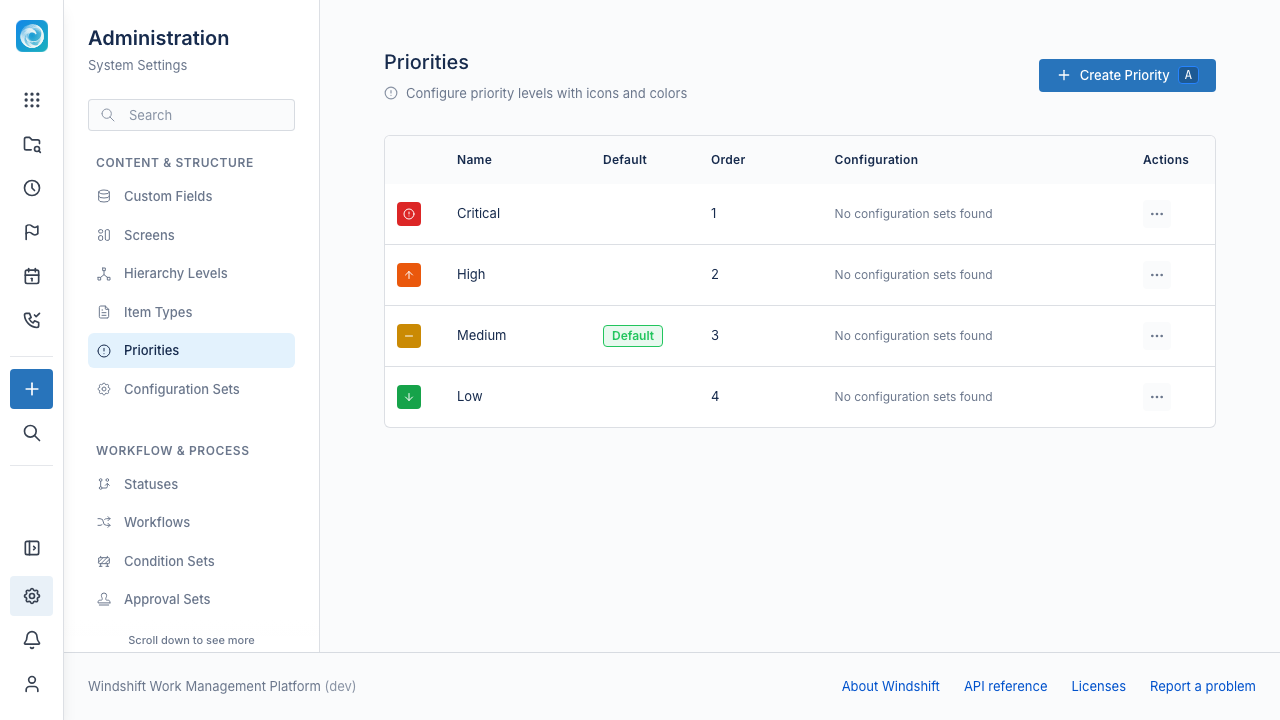
Task: Click the magnifier search icon in rail
Action: click(x=32, y=433)
